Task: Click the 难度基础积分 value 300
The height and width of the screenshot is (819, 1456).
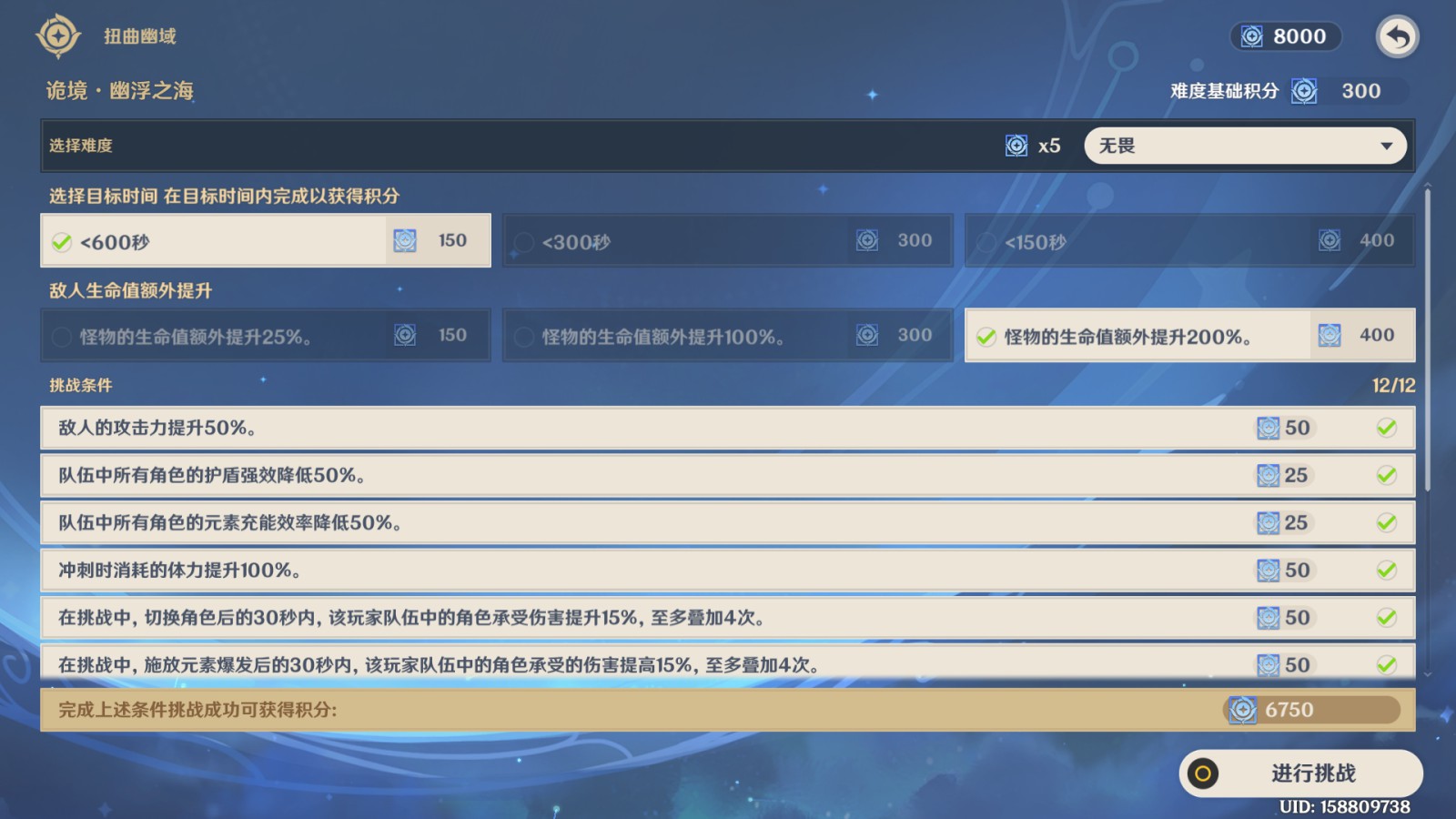Action: coord(1361,91)
